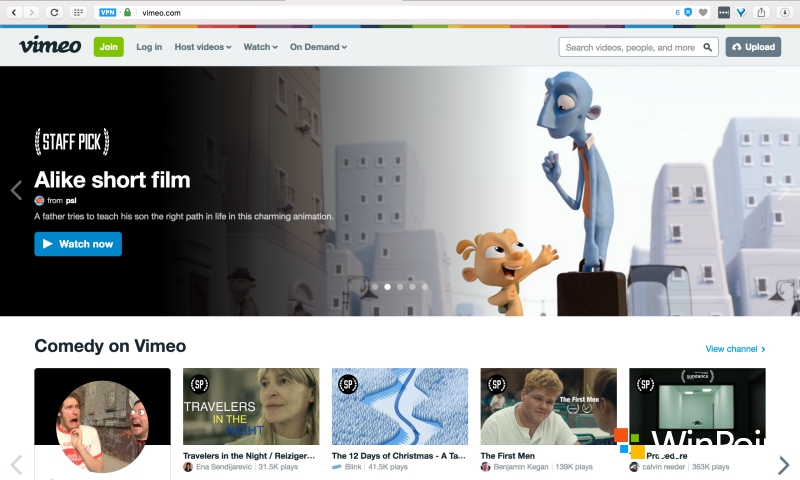Open the psl creator link
This screenshot has height=480, width=800.
[x=71, y=200]
